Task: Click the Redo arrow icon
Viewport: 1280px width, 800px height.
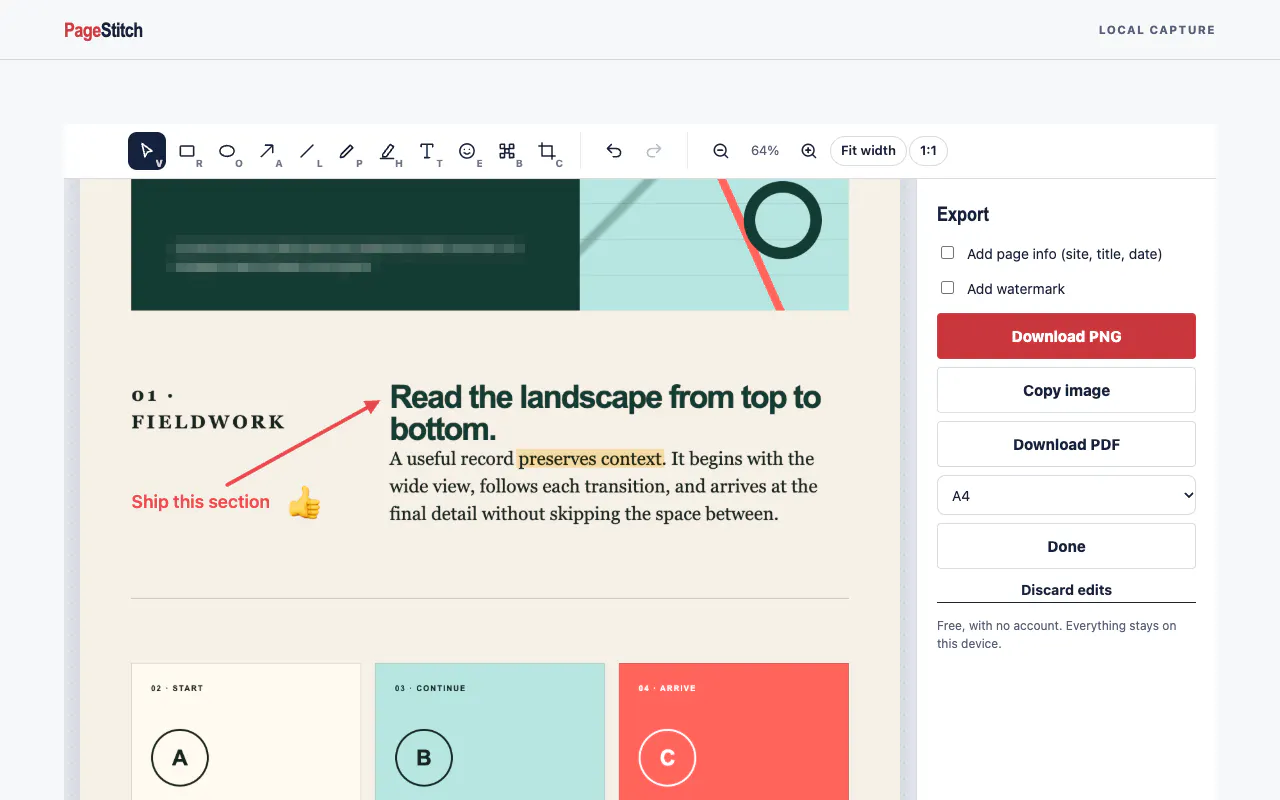Action: (654, 151)
